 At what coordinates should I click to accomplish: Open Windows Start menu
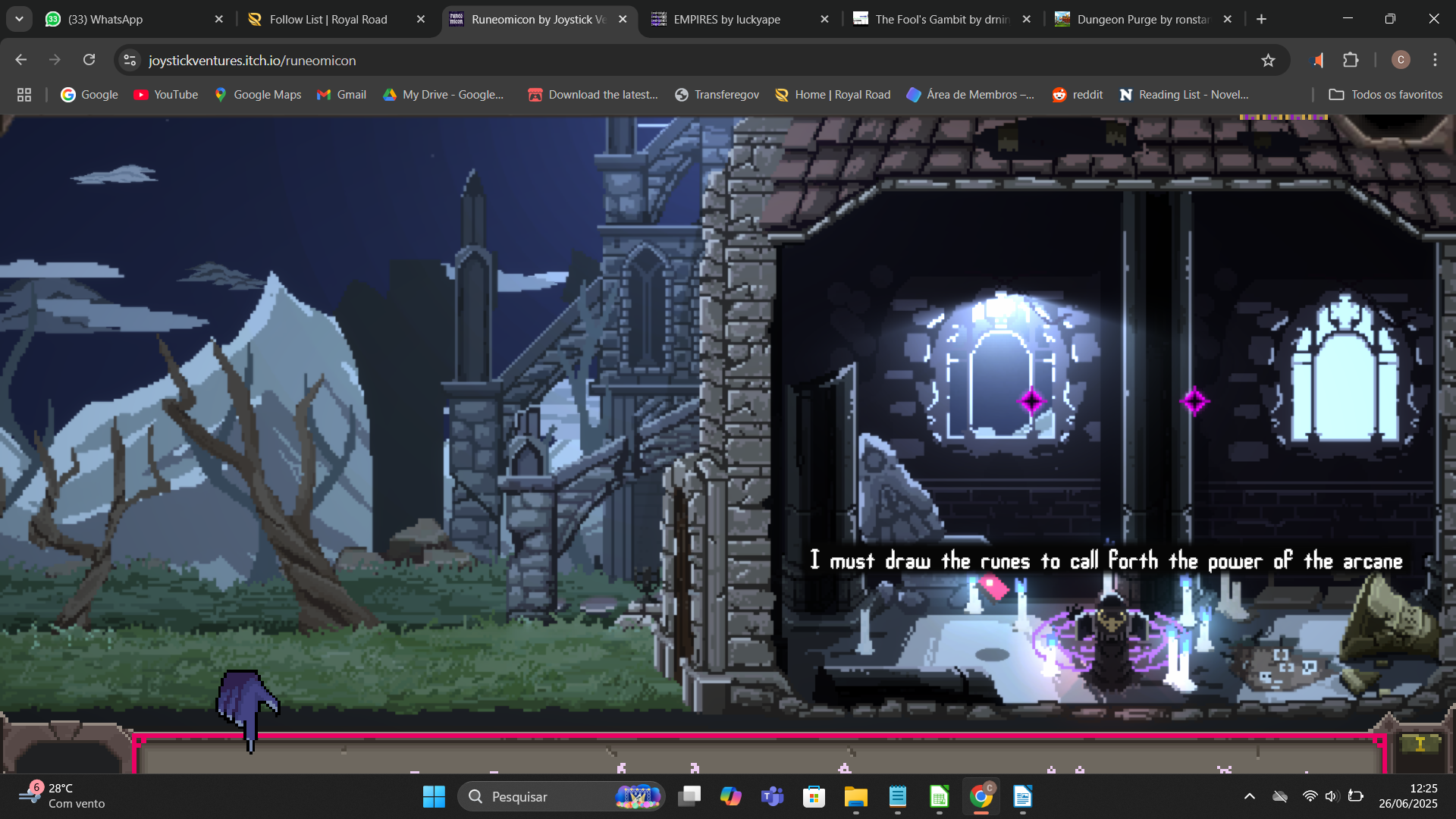coord(434,797)
